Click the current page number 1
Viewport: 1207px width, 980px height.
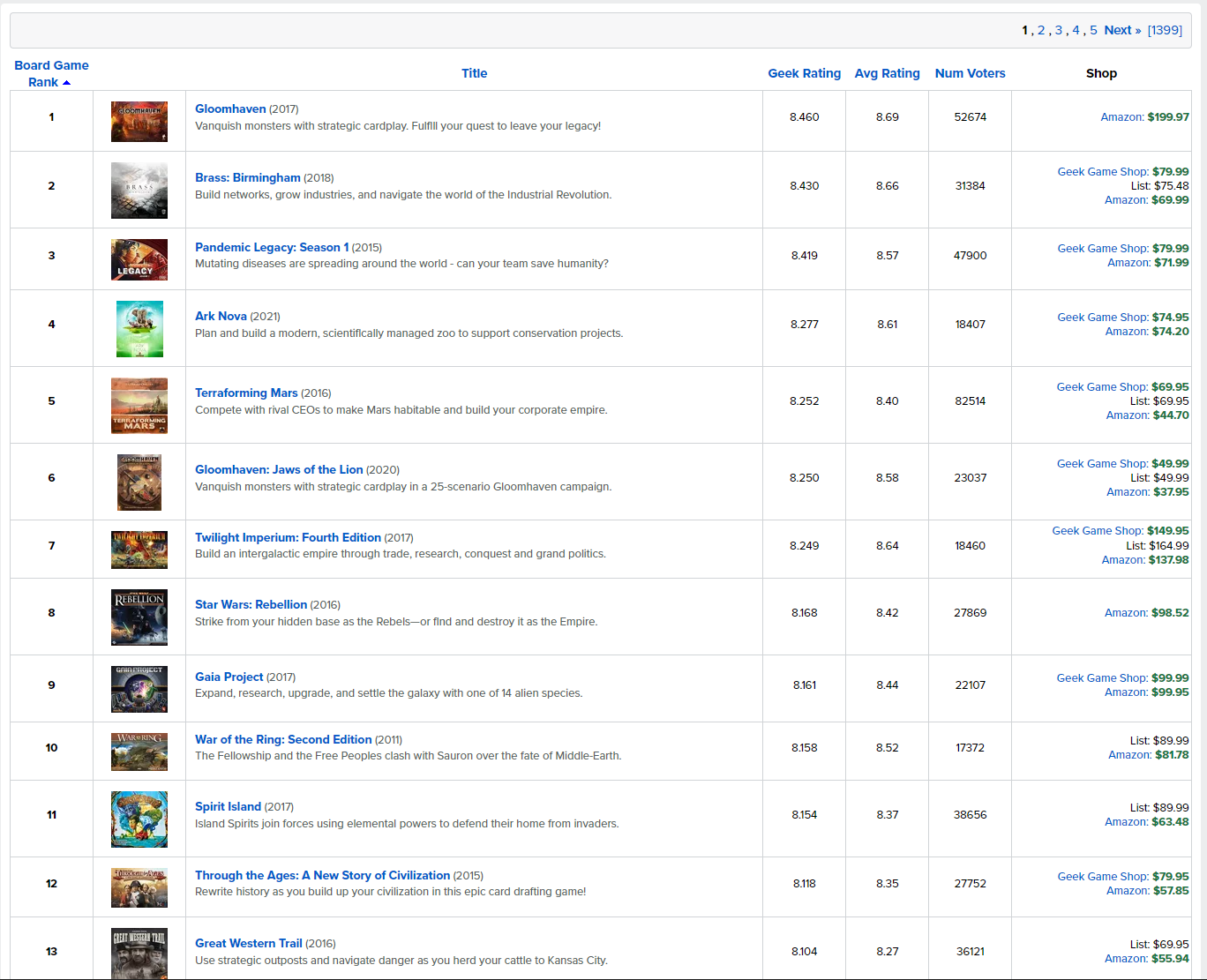[1025, 30]
